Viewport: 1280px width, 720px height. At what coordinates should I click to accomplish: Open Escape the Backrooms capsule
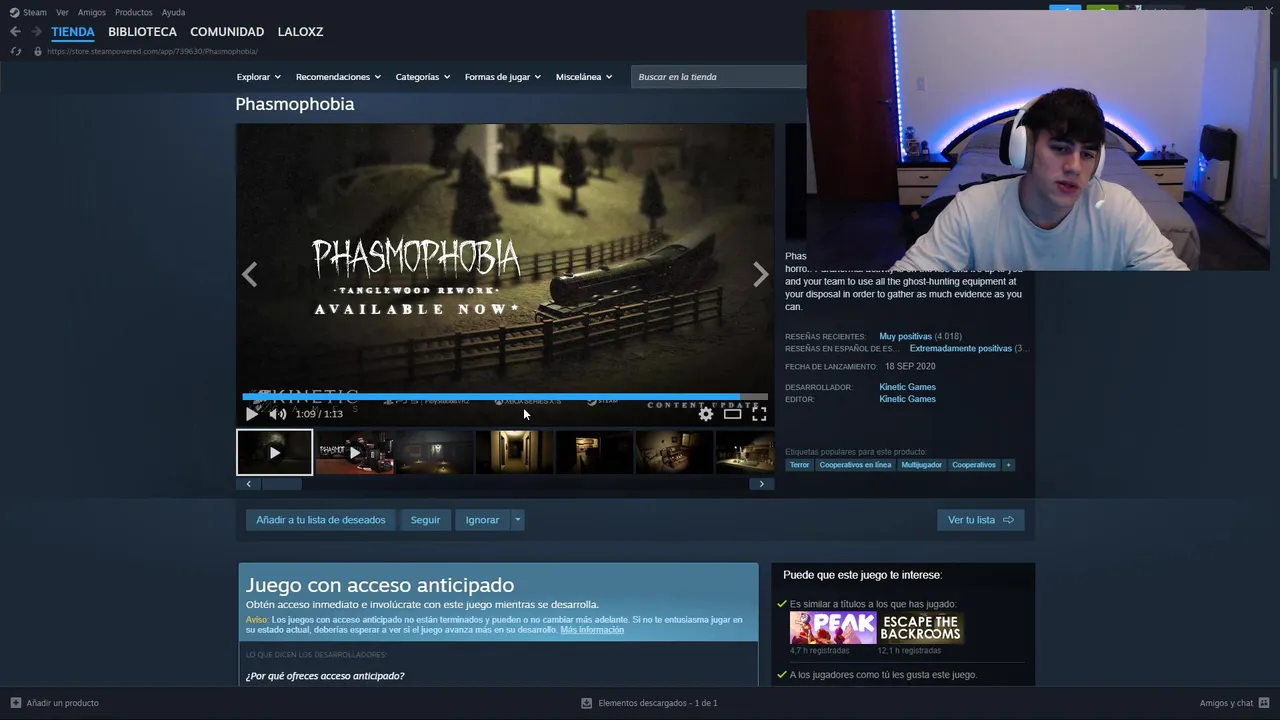921,628
